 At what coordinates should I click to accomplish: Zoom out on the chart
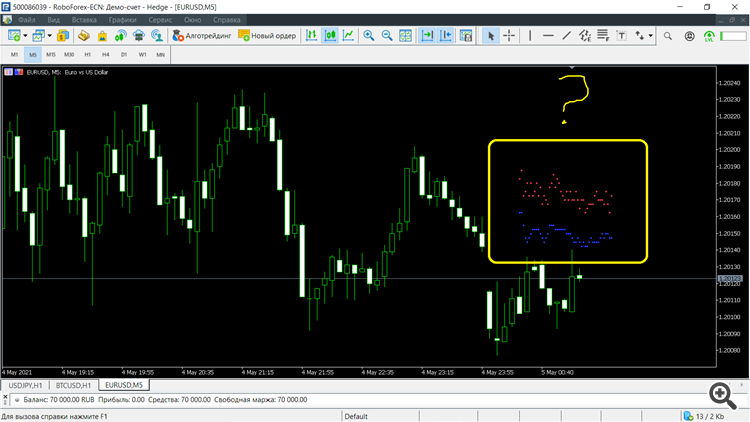point(387,35)
